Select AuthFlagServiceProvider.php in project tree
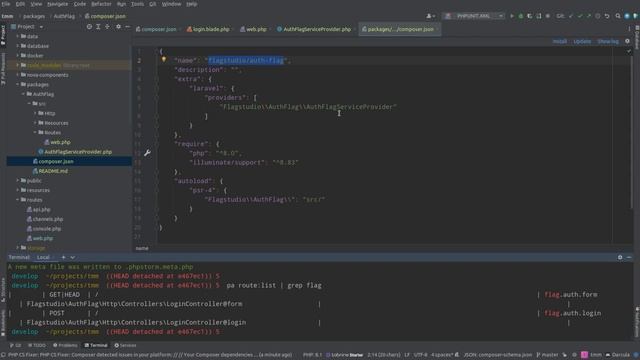640x360 pixels. (x=78, y=152)
